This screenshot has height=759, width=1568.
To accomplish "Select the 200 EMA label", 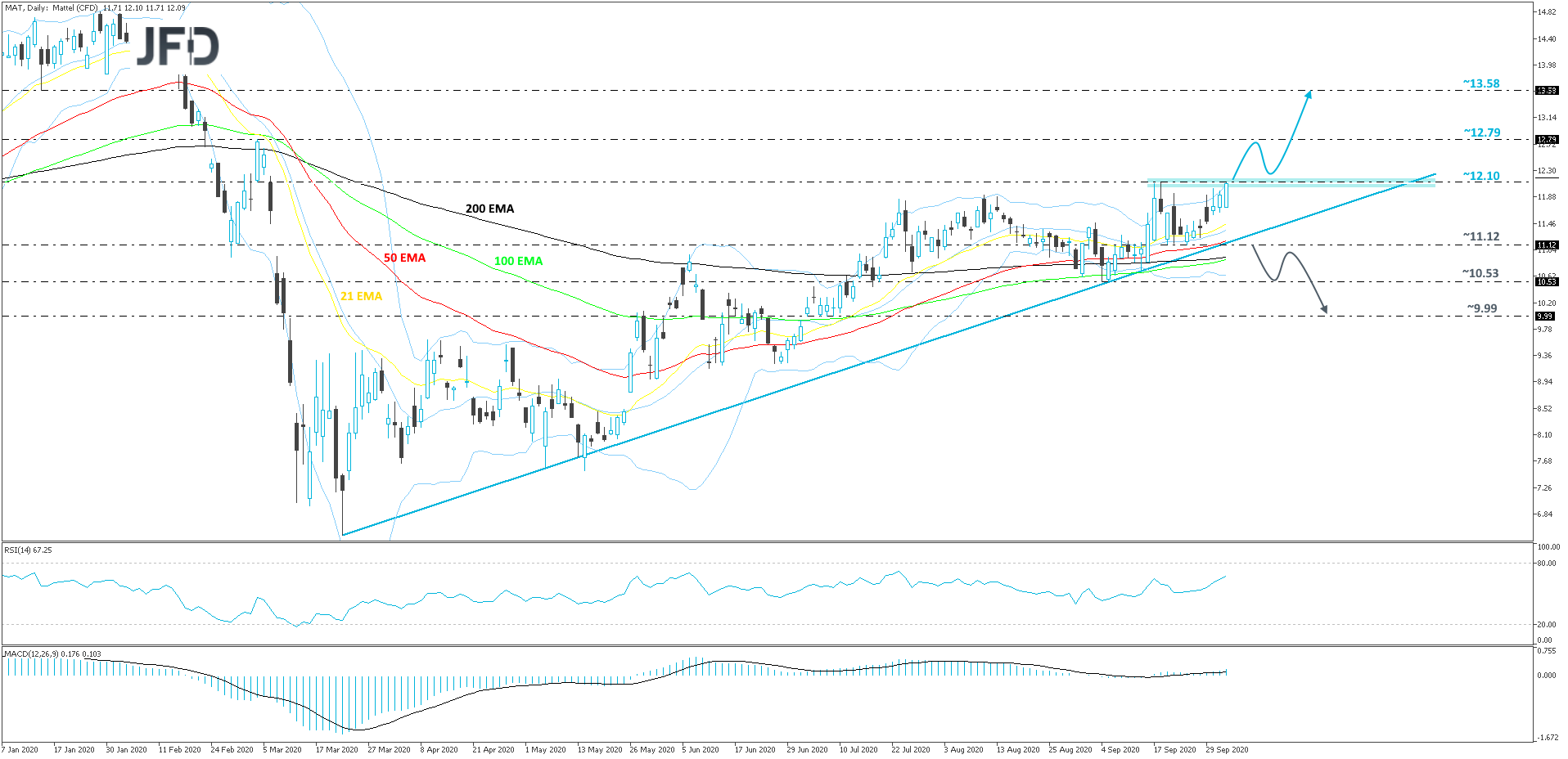I will tap(489, 209).
